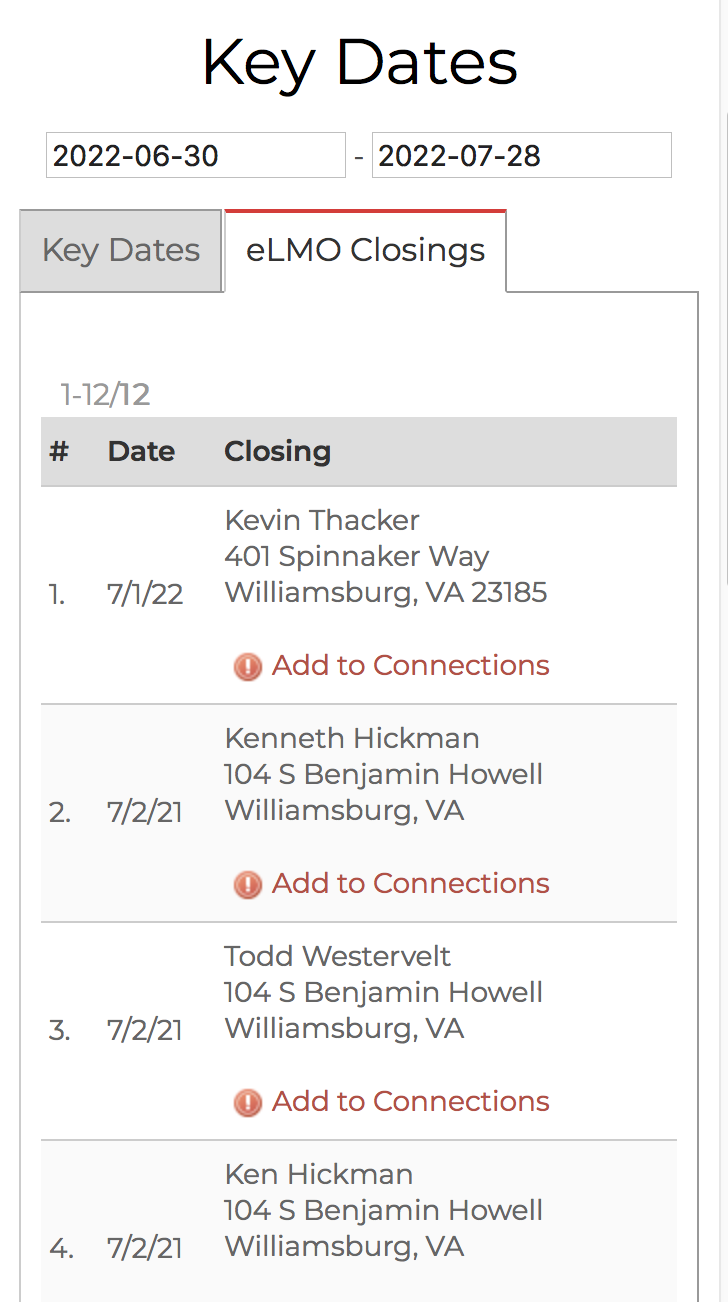Screen dimensions: 728x1302
Task: Add Todd Westervelt to Connections
Action: 410,1102
